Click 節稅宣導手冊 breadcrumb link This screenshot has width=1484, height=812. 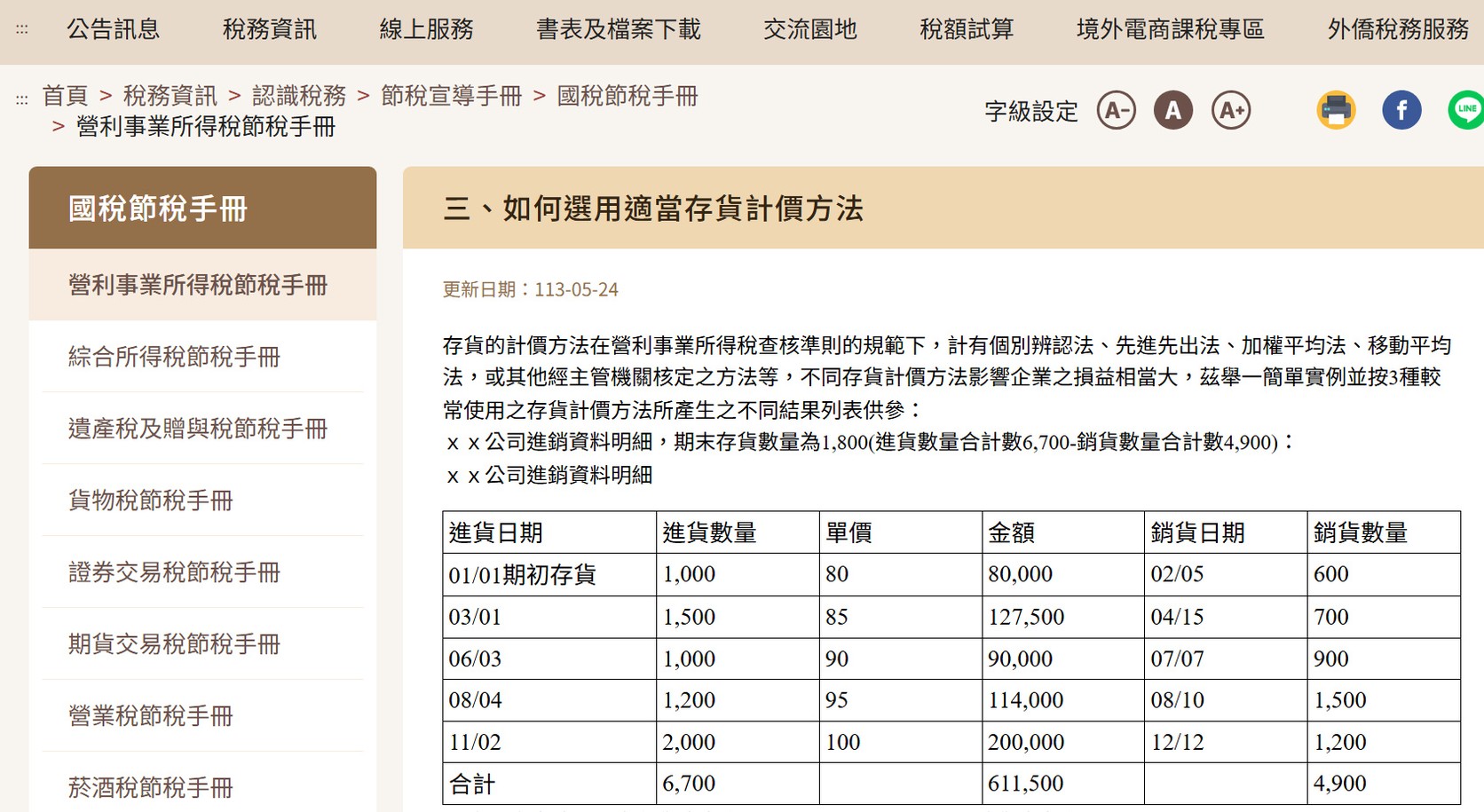tap(452, 96)
